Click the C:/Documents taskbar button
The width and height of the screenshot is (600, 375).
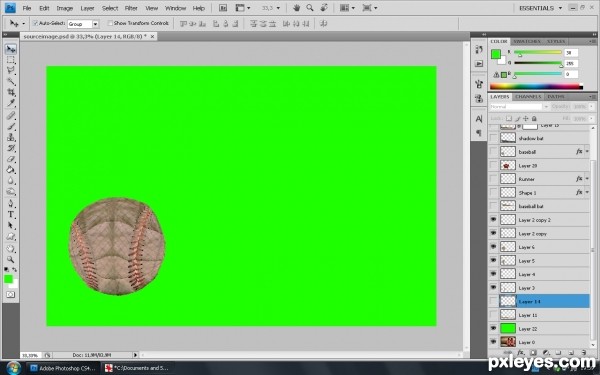click(137, 368)
